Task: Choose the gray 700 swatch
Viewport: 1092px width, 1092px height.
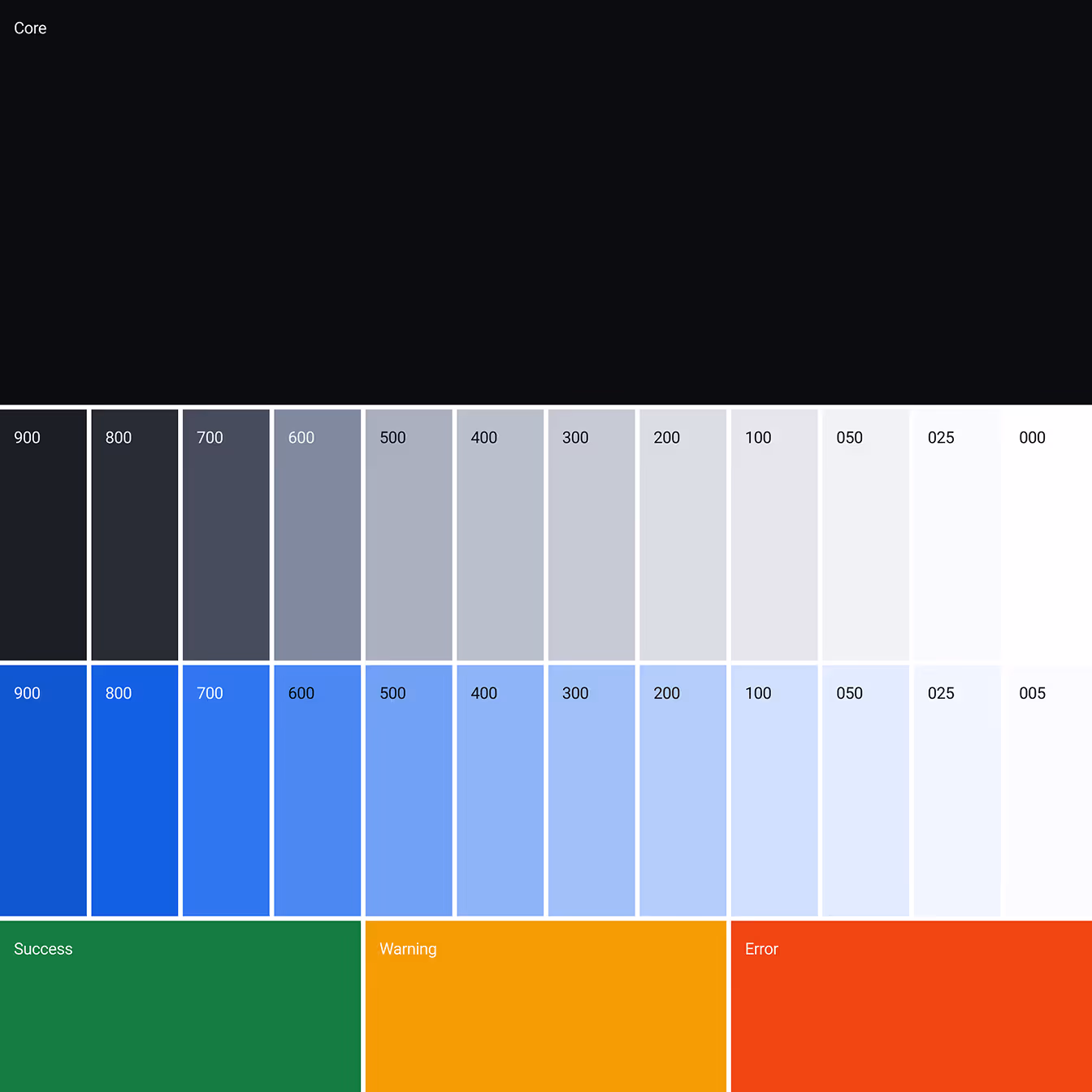Action: click(226, 535)
